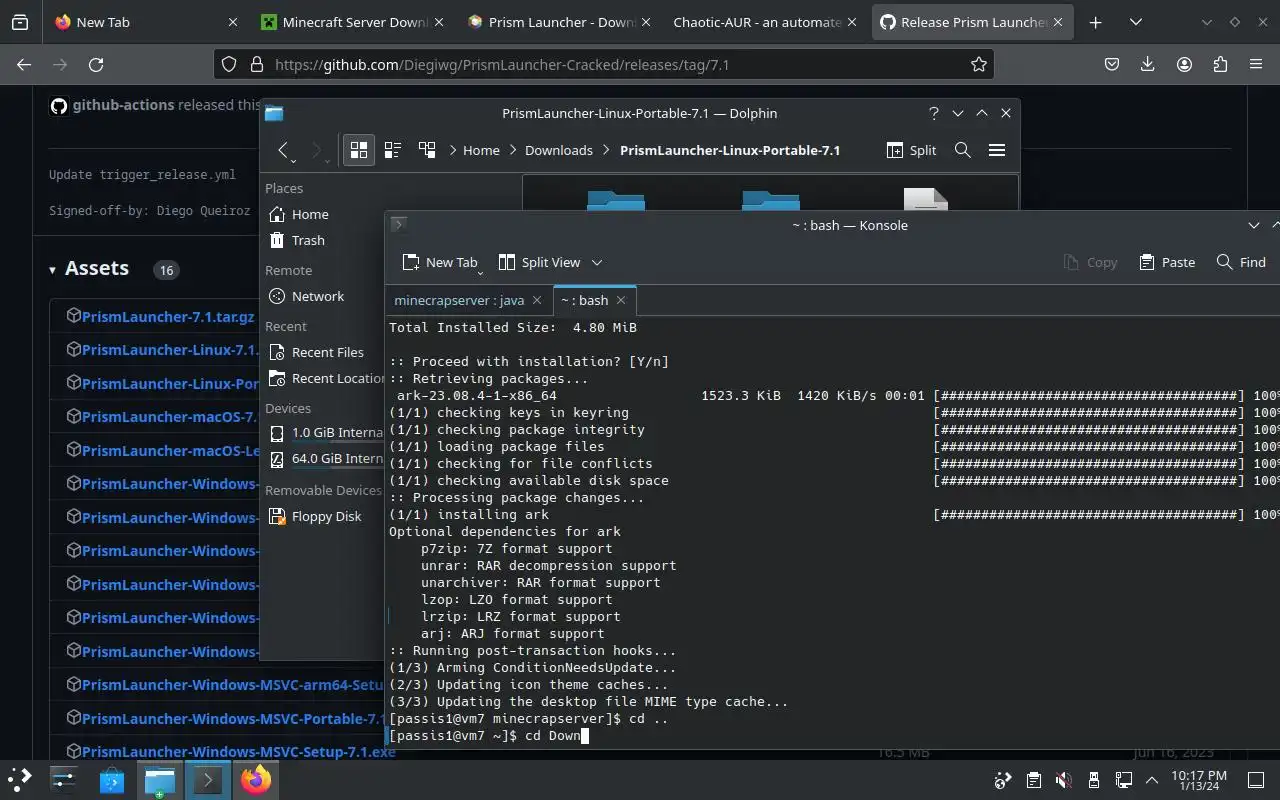Click Firefox View icon at tab bar
The image size is (1280, 800).
pos(20,22)
